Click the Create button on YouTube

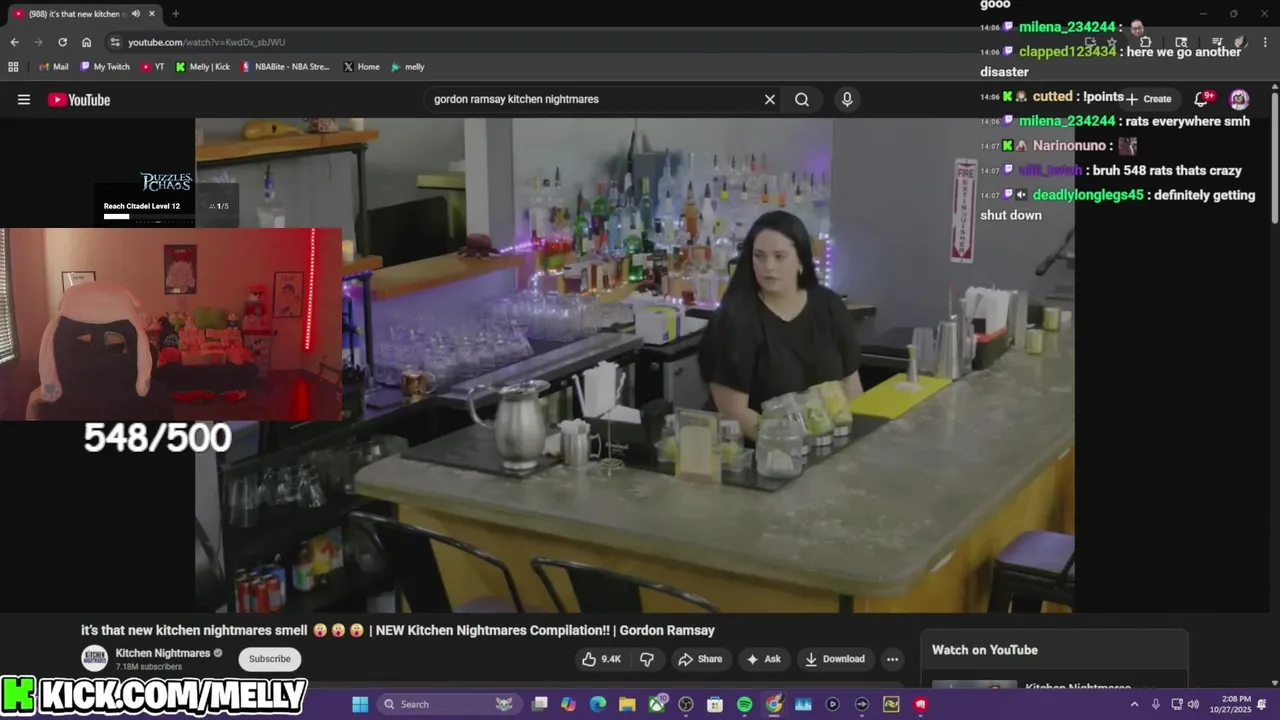point(1148,98)
